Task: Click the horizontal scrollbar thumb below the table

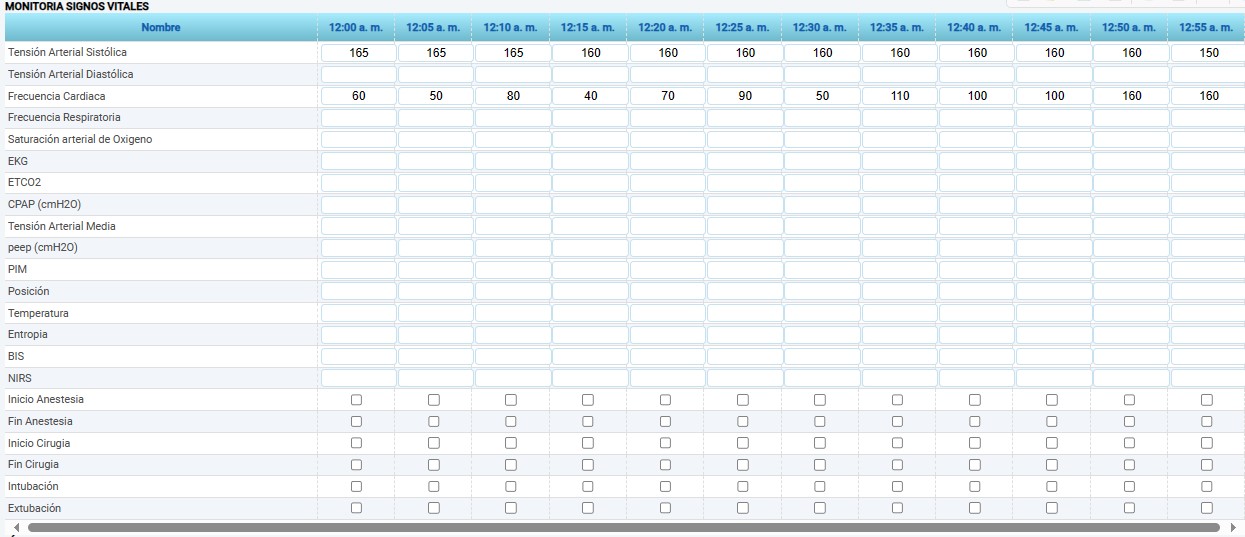Action: [624, 527]
